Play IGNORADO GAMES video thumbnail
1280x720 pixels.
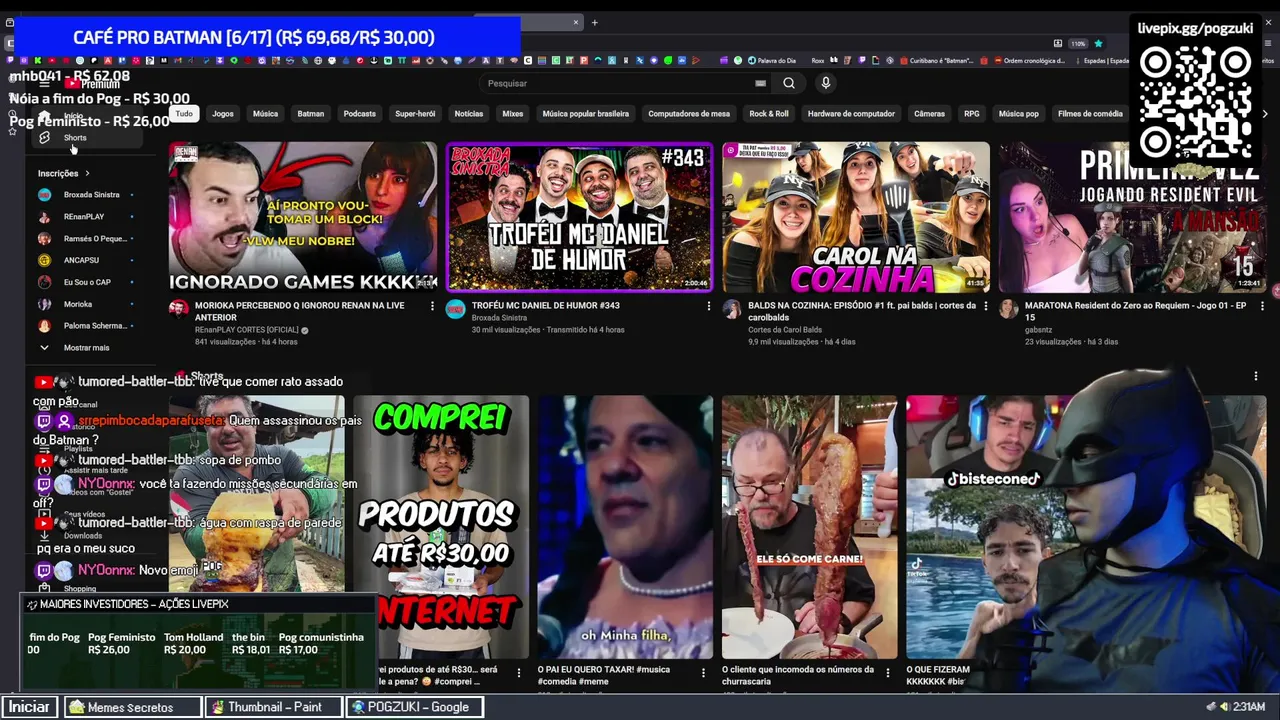303,217
